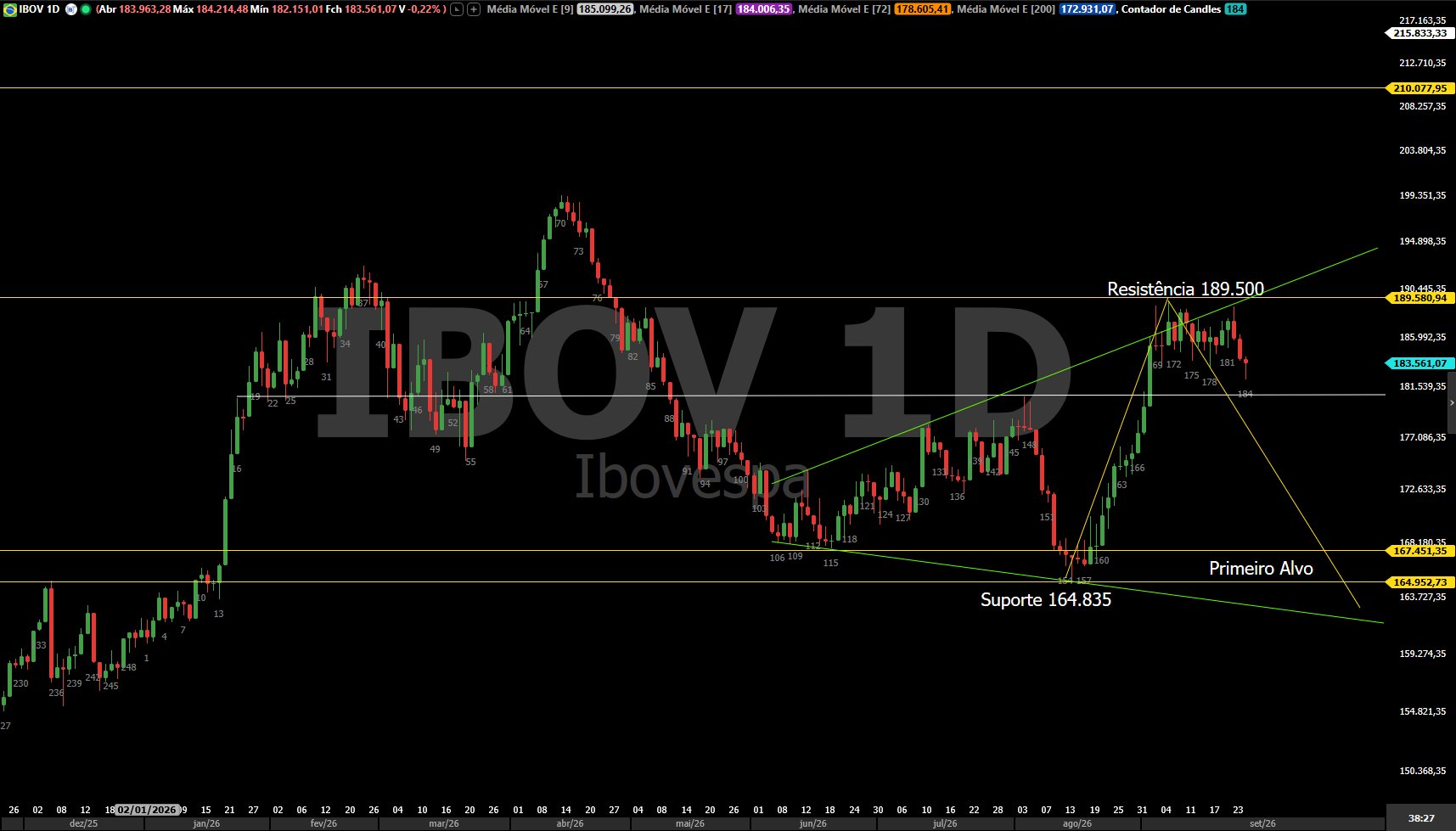
Task: Click the Primeiro Alvo text annotation
Action: tap(1261, 569)
